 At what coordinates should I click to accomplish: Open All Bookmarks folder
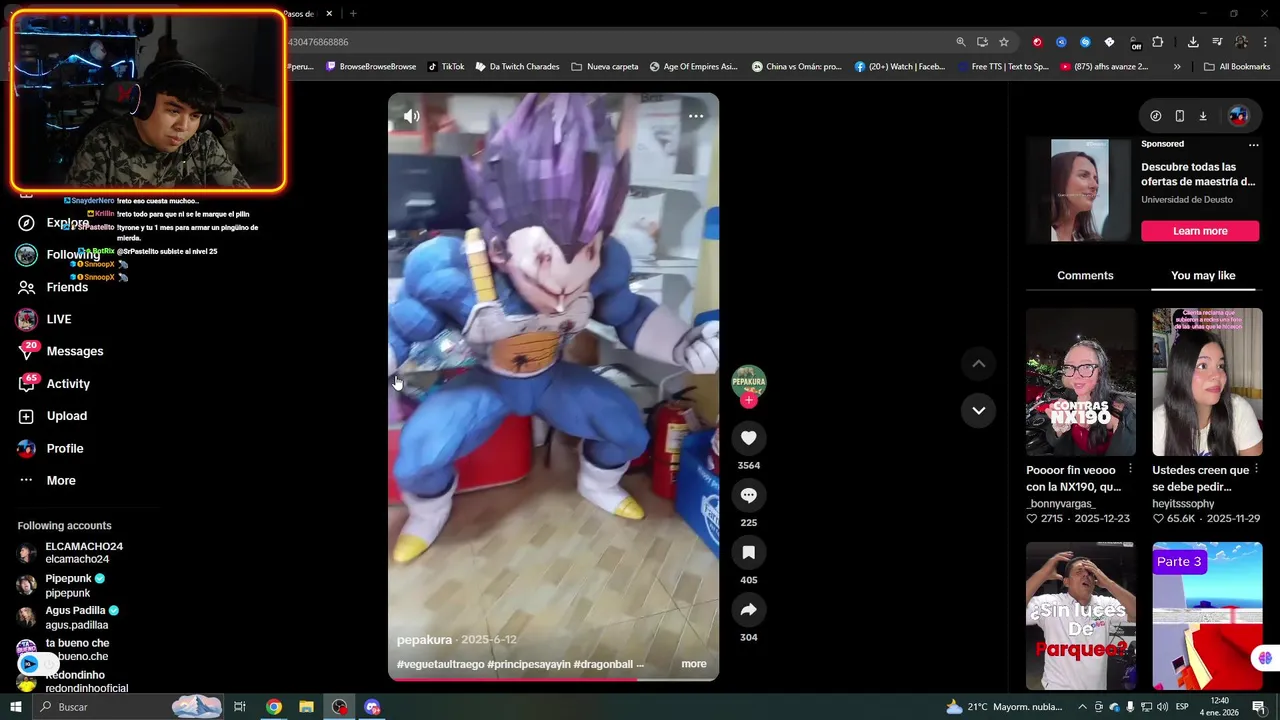pos(1237,67)
